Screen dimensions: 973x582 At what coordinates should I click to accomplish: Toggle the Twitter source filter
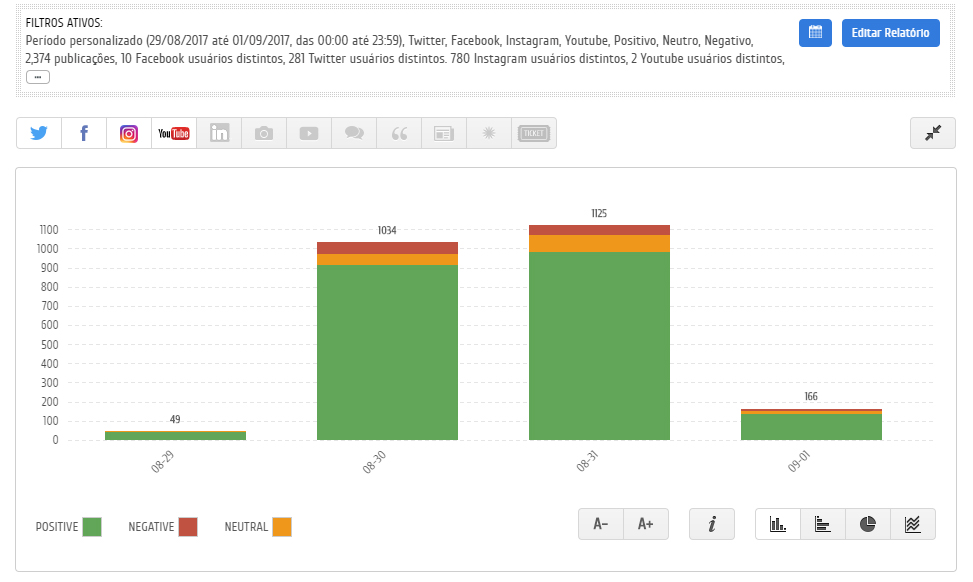[x=39, y=133]
